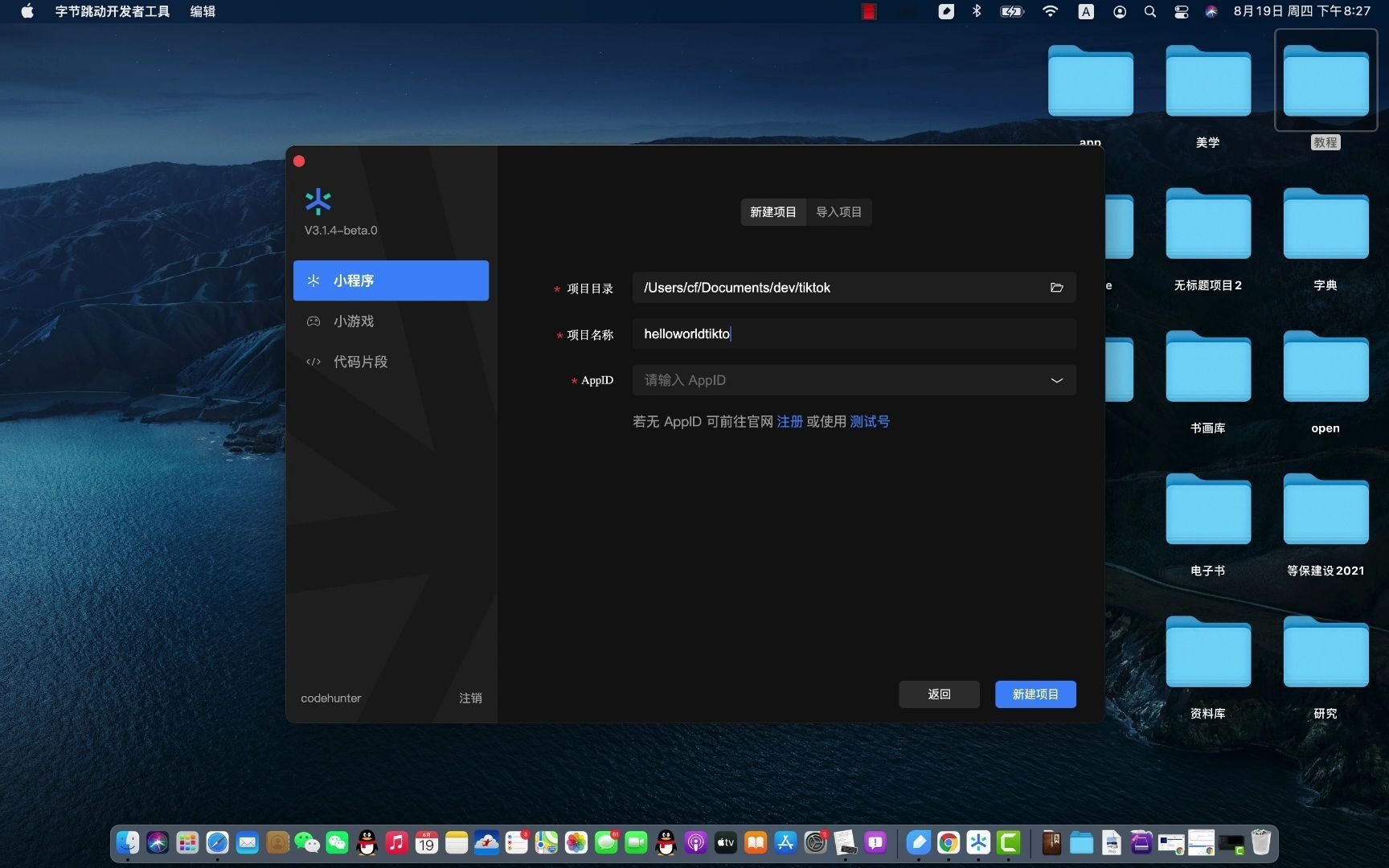
Task: Switch to the 导入项目 tab
Action: click(x=838, y=212)
